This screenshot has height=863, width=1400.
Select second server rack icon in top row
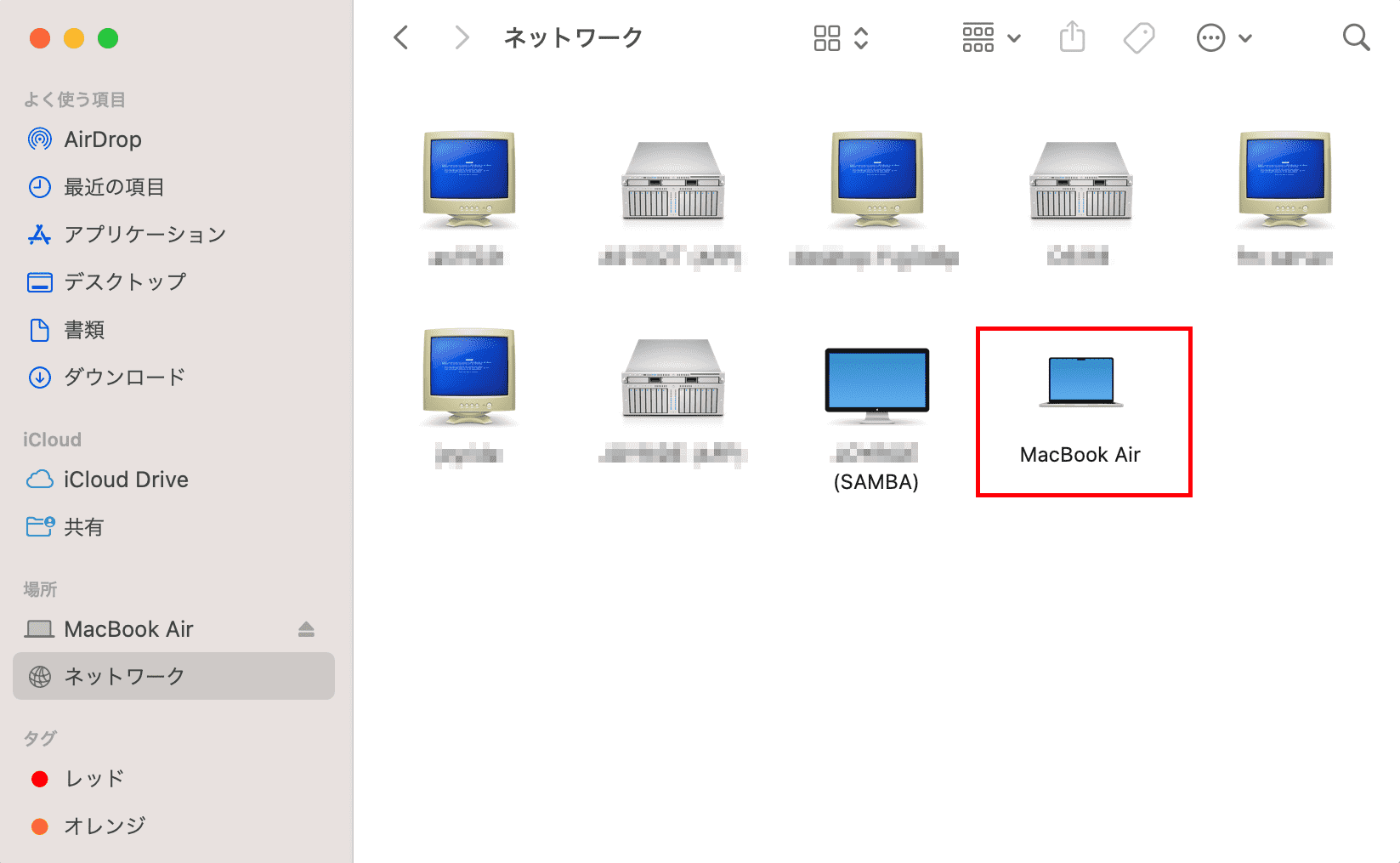[1080, 181]
